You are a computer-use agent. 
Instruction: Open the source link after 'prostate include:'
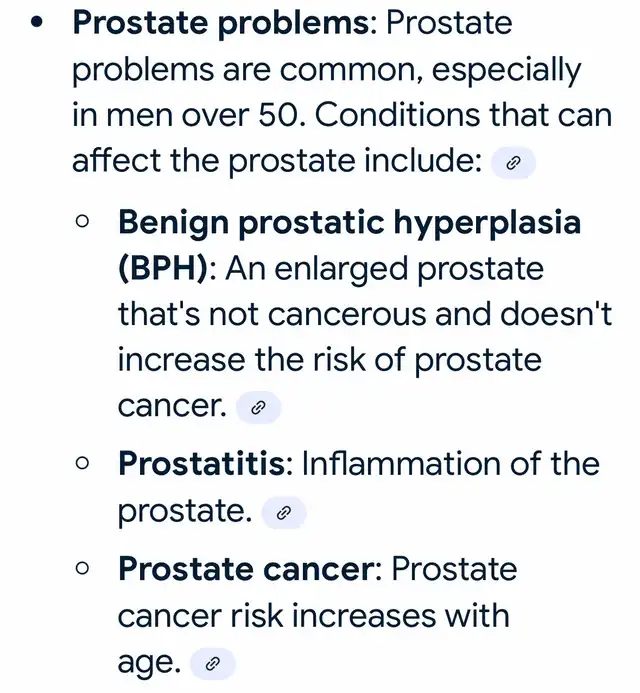click(x=513, y=163)
